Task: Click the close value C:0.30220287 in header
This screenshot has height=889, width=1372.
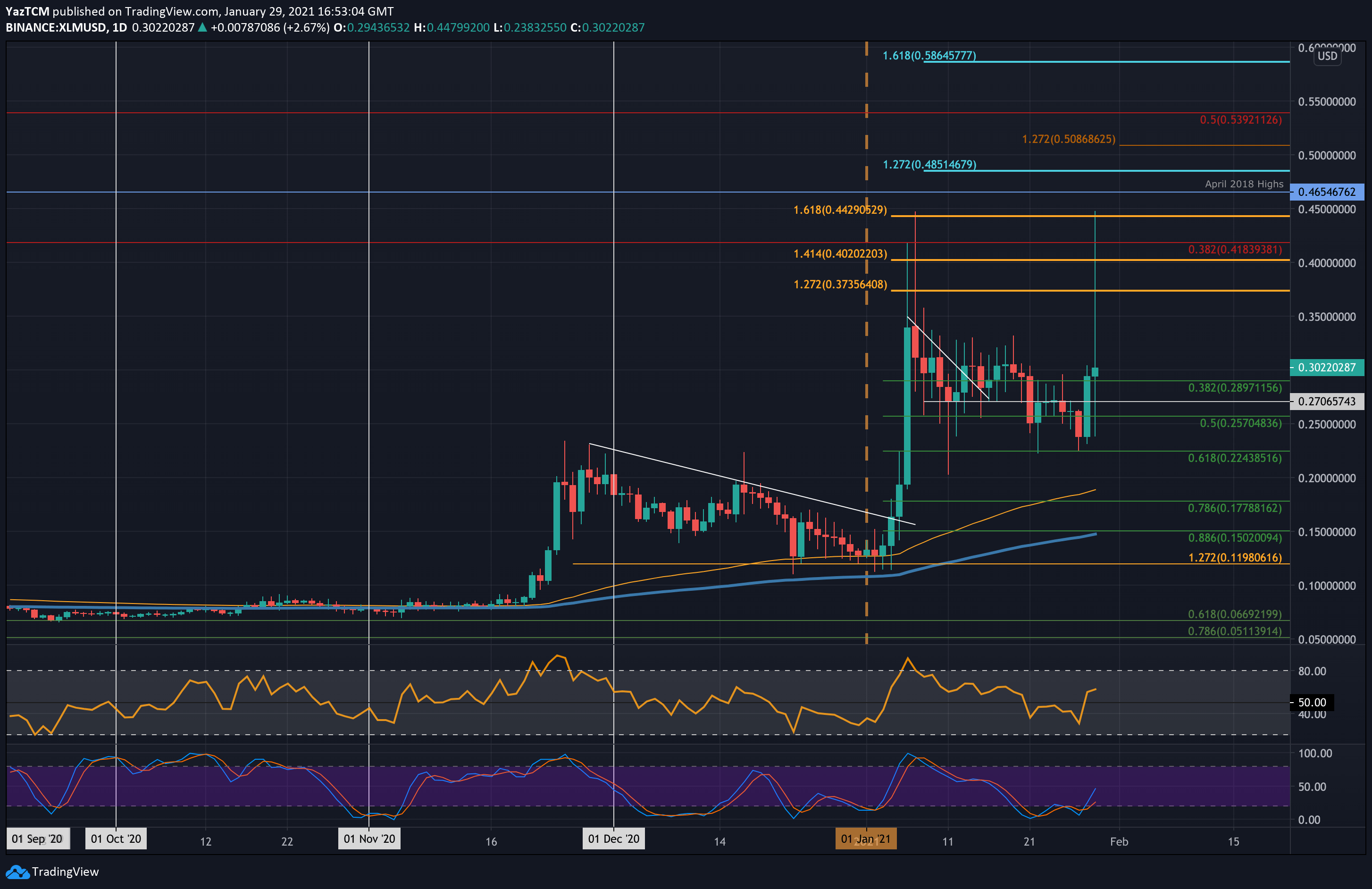Action: pyautogui.click(x=608, y=28)
